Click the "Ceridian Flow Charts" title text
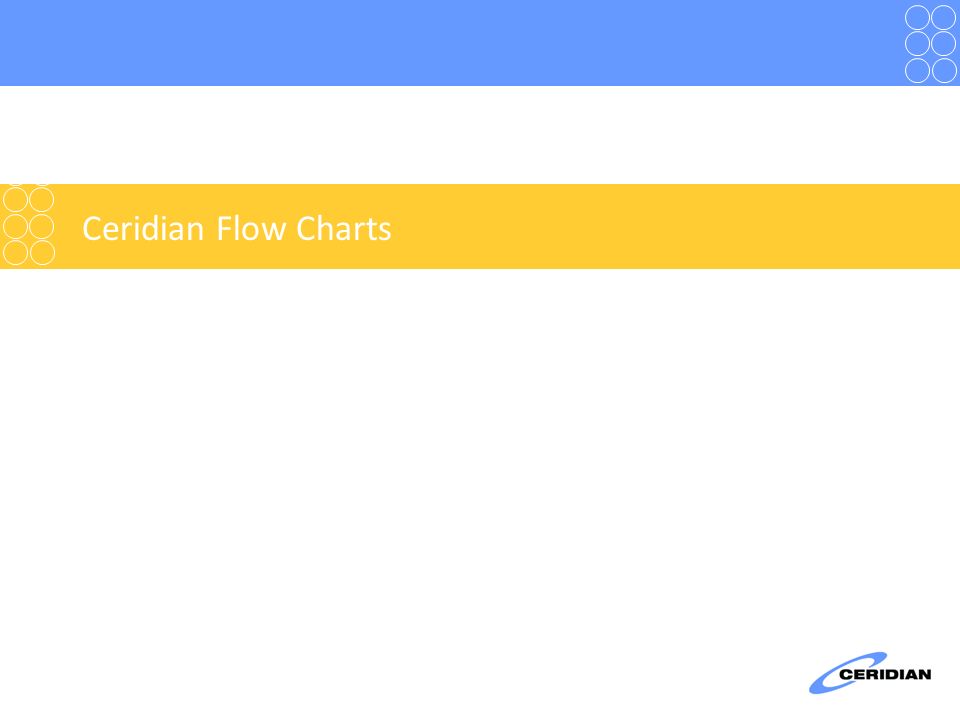 click(x=237, y=228)
